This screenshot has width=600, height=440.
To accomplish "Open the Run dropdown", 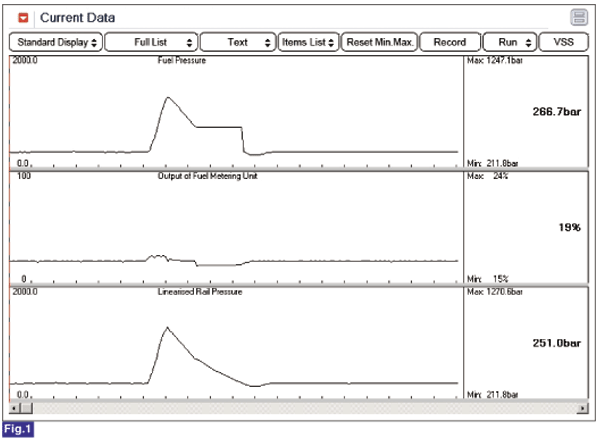I will pyautogui.click(x=510, y=42).
